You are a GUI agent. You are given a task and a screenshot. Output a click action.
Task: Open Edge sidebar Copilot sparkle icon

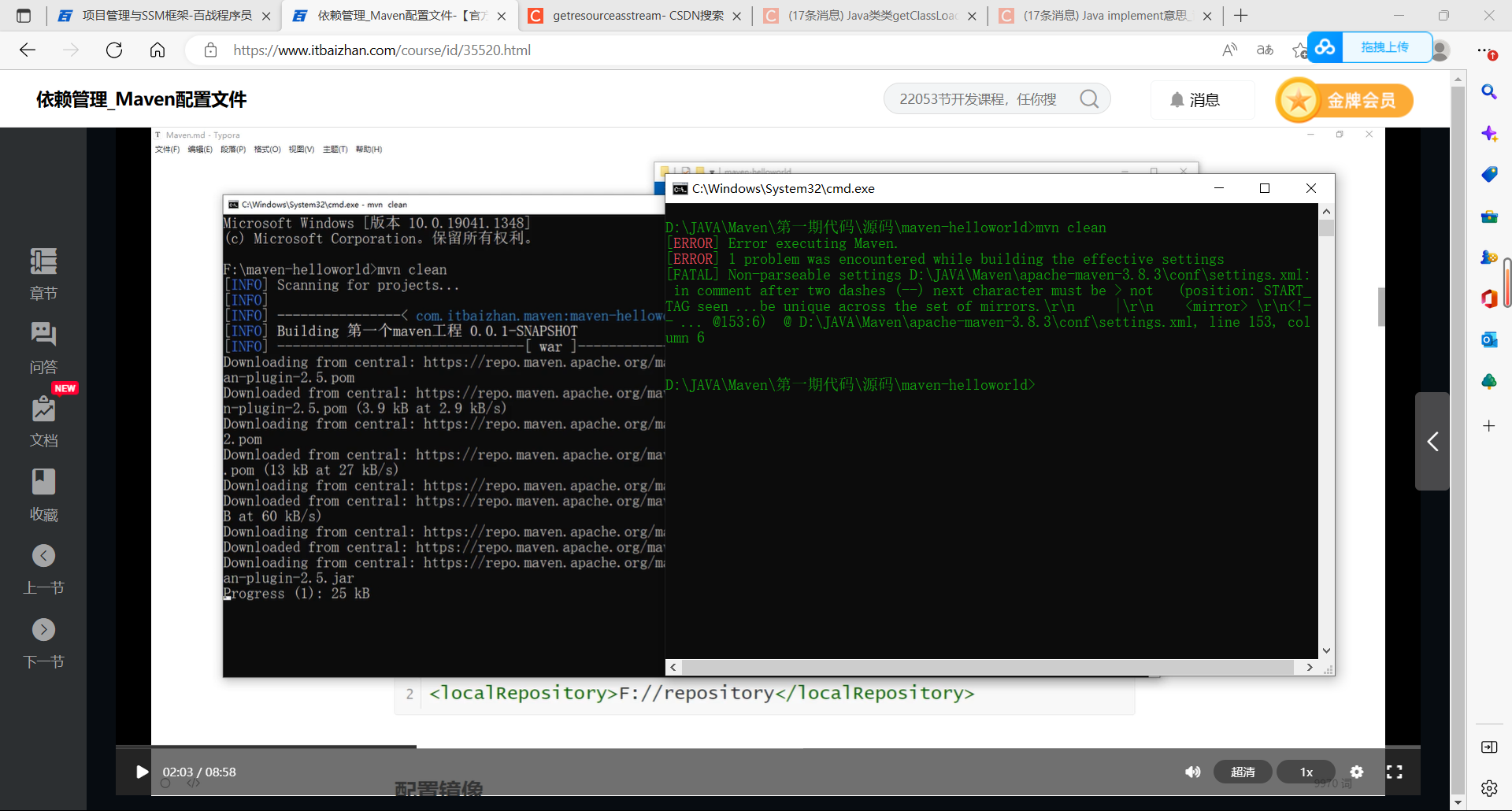[1488, 133]
